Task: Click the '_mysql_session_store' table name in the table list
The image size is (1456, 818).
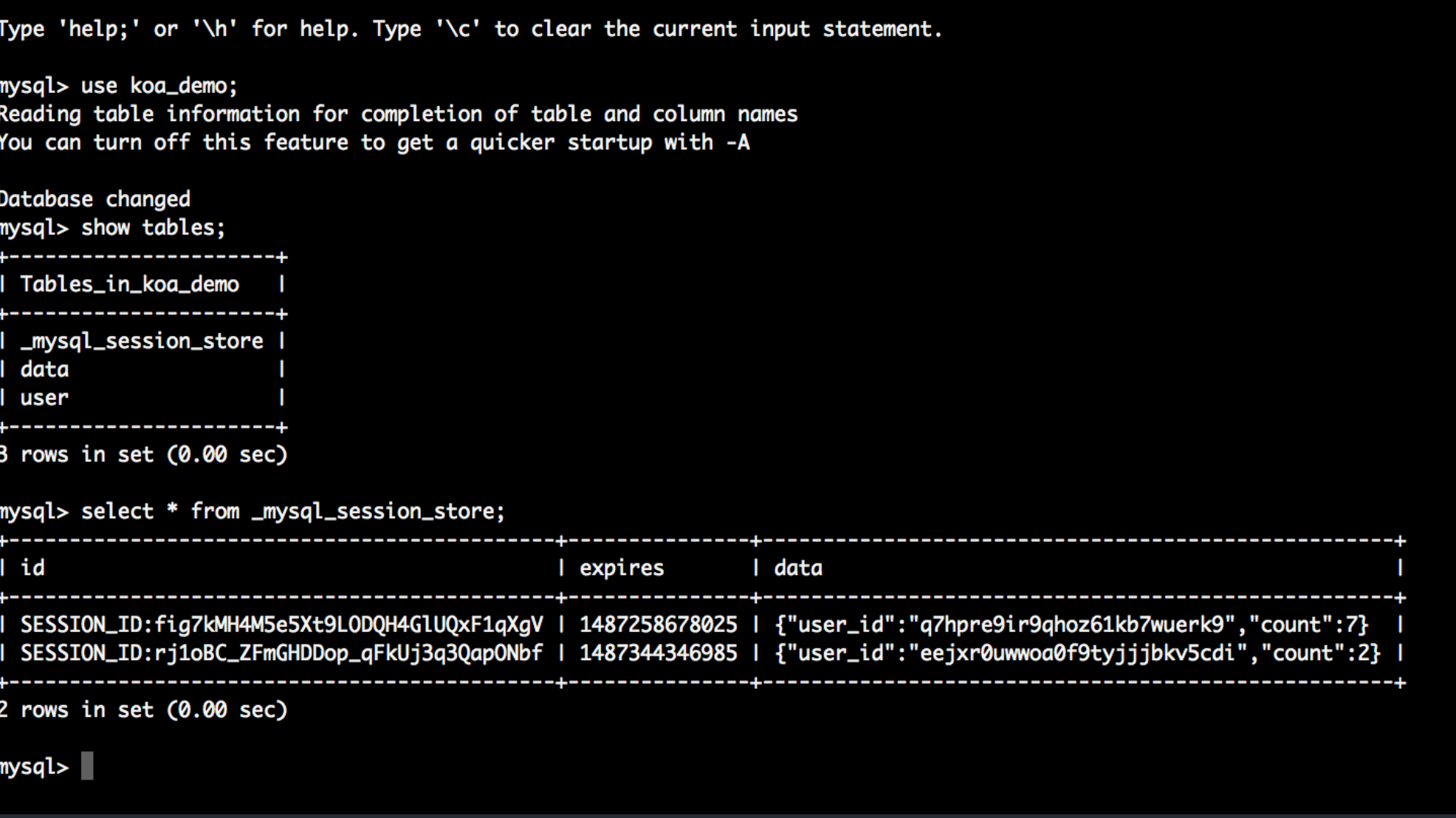Action: (142, 341)
